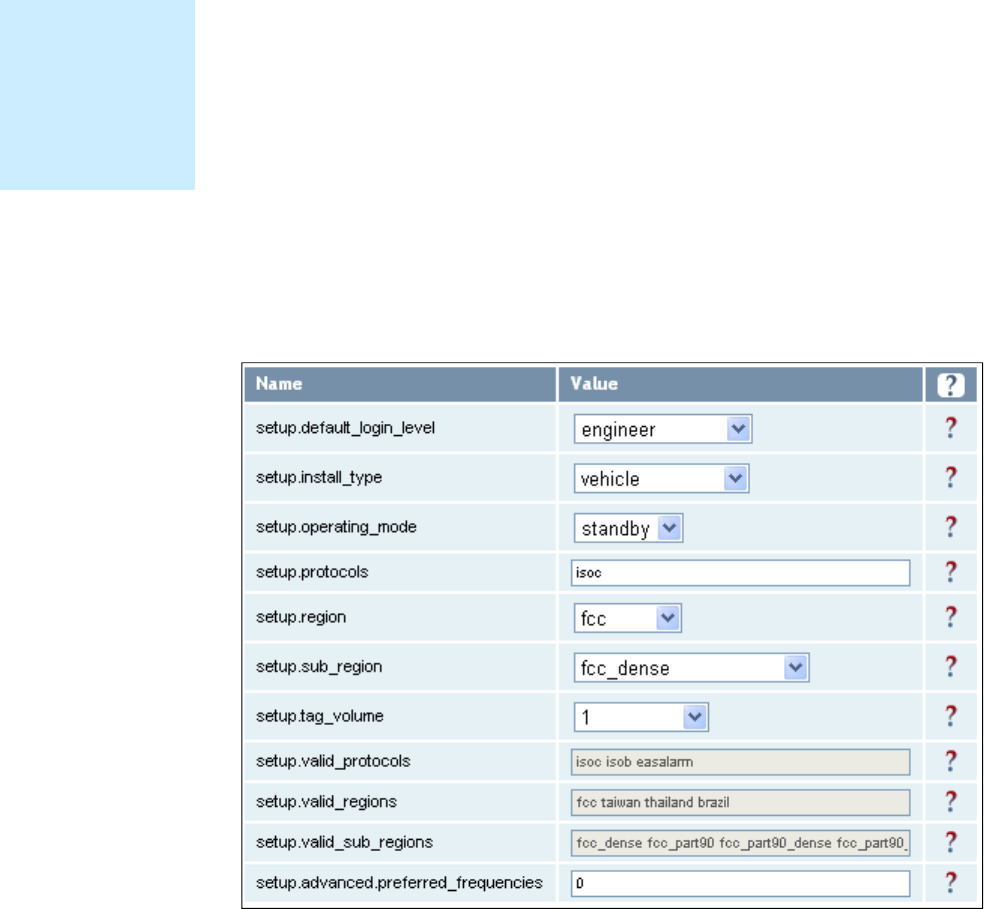Screen dimensions: 984x909
Task: Open the default login level dropdown showing engineer
Action: tap(663, 429)
